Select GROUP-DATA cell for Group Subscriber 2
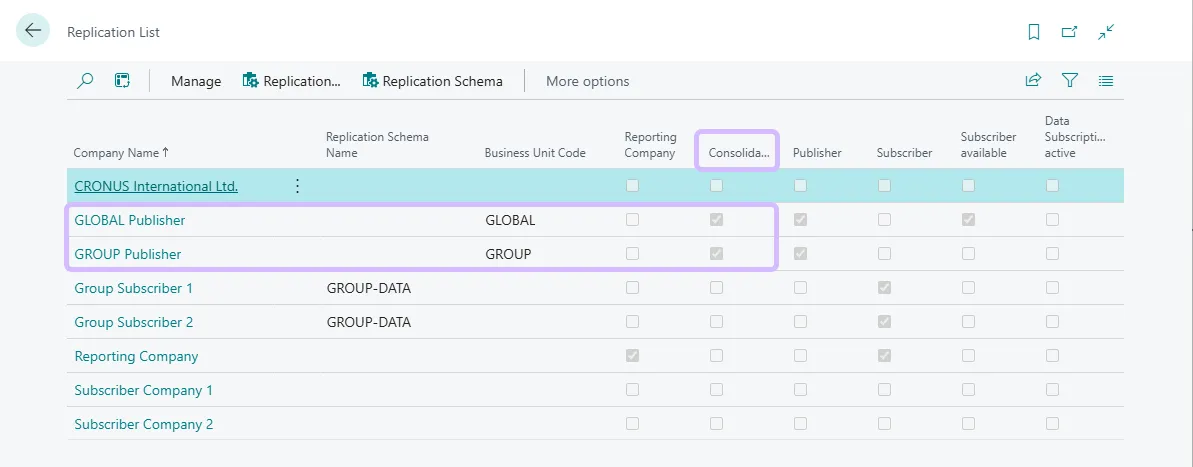 click(369, 322)
